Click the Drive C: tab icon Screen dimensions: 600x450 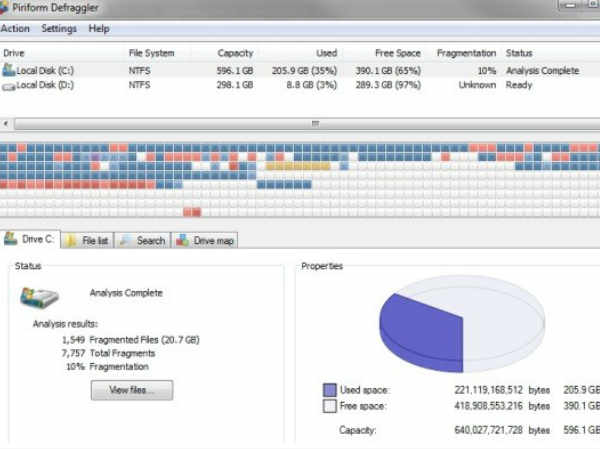(x=11, y=239)
